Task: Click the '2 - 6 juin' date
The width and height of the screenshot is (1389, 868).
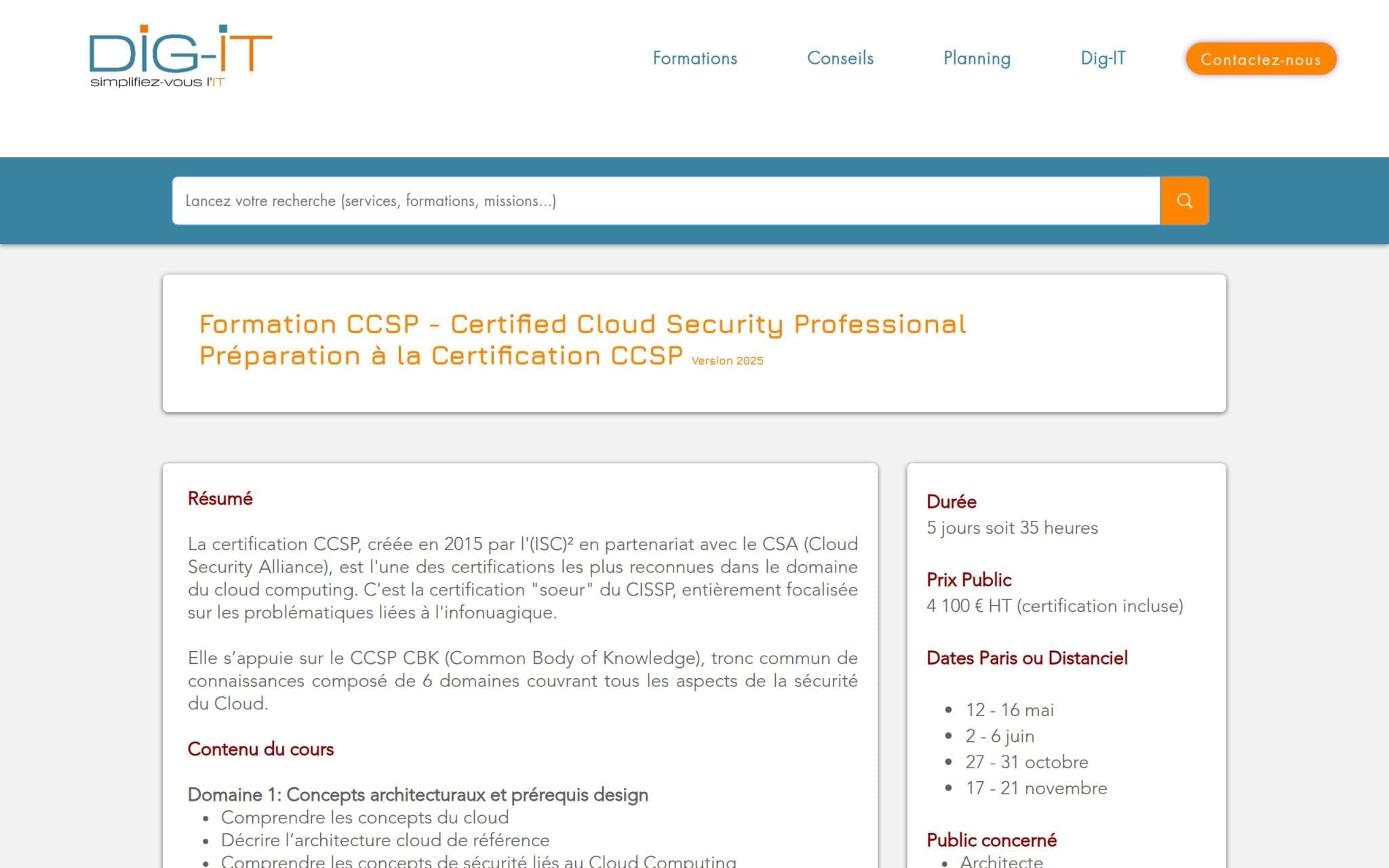Action: click(x=1000, y=736)
